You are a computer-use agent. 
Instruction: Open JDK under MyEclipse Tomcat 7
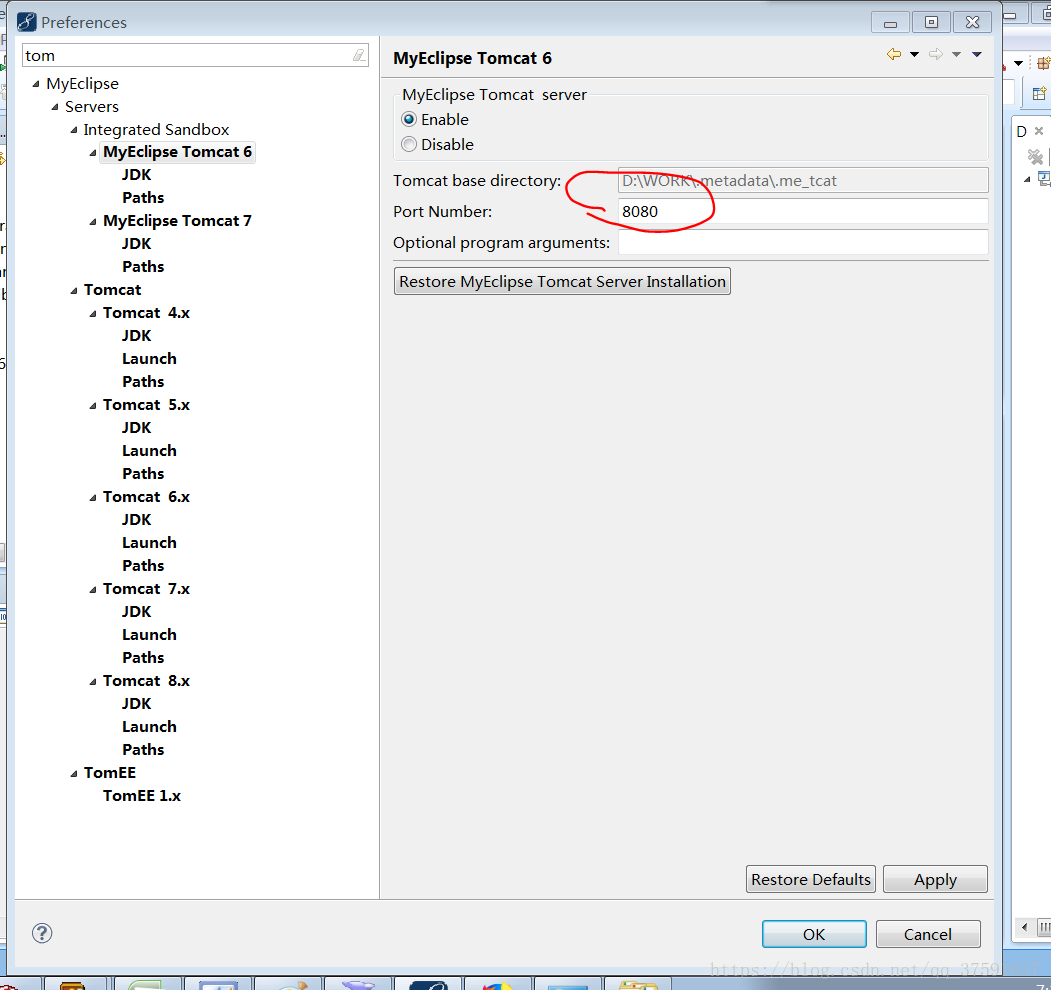(137, 244)
